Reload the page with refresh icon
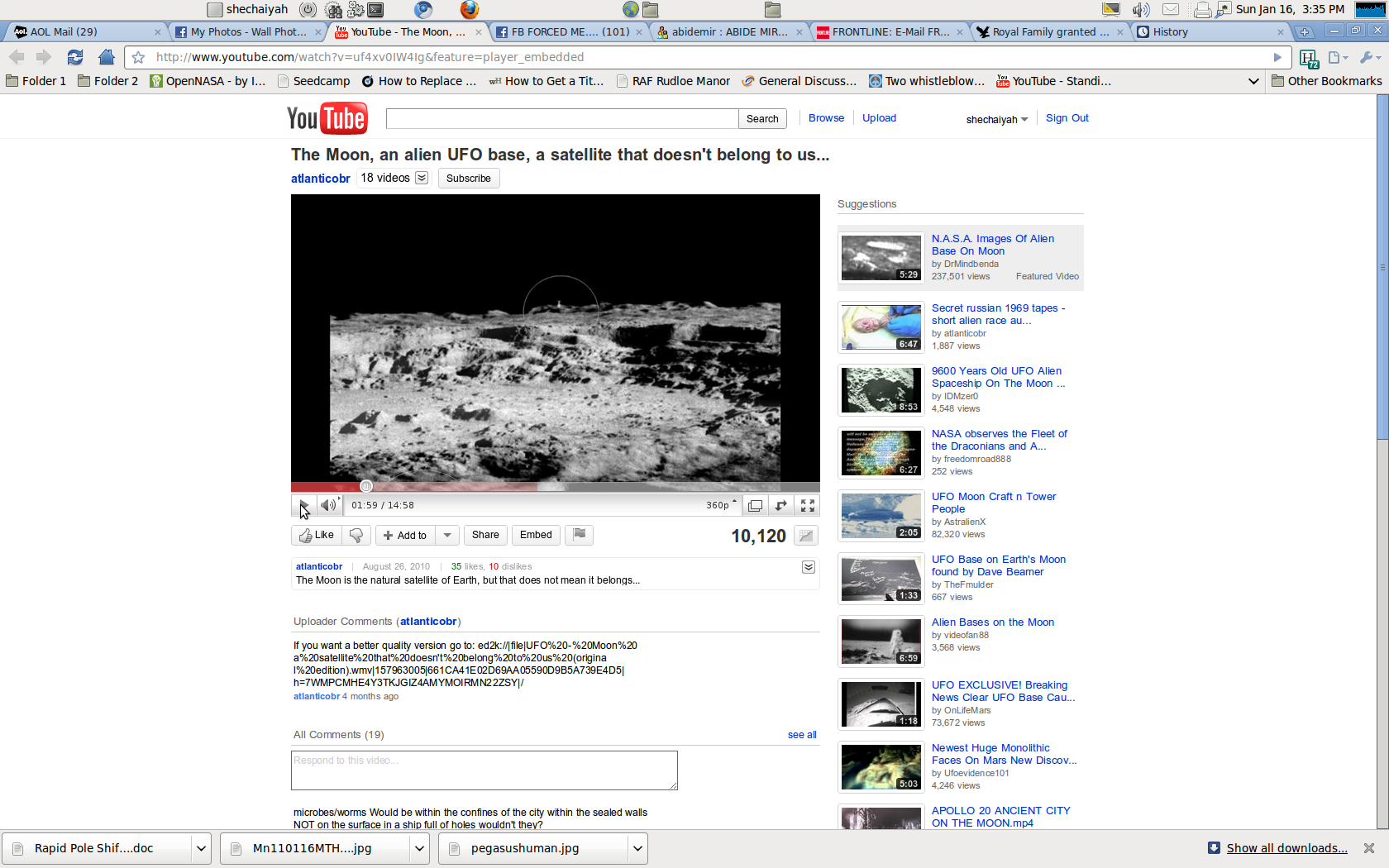The width and height of the screenshot is (1389, 868). pyautogui.click(x=75, y=57)
